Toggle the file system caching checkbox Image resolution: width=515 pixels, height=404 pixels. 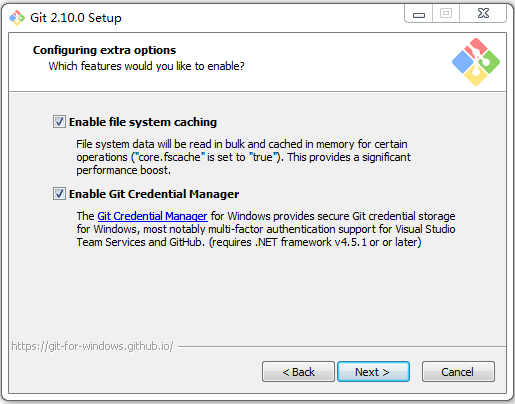click(x=59, y=122)
